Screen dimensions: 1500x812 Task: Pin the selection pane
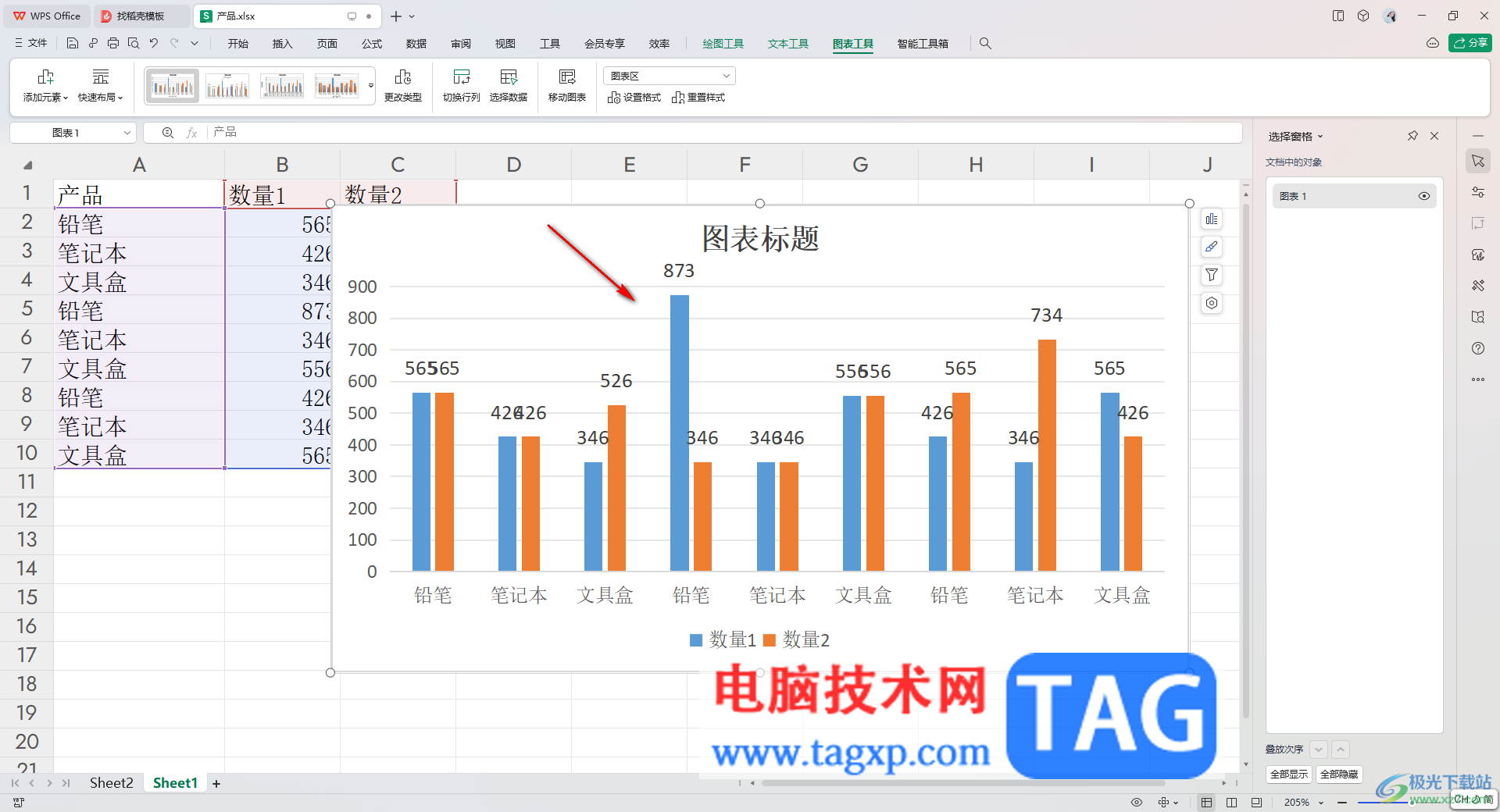[1412, 136]
